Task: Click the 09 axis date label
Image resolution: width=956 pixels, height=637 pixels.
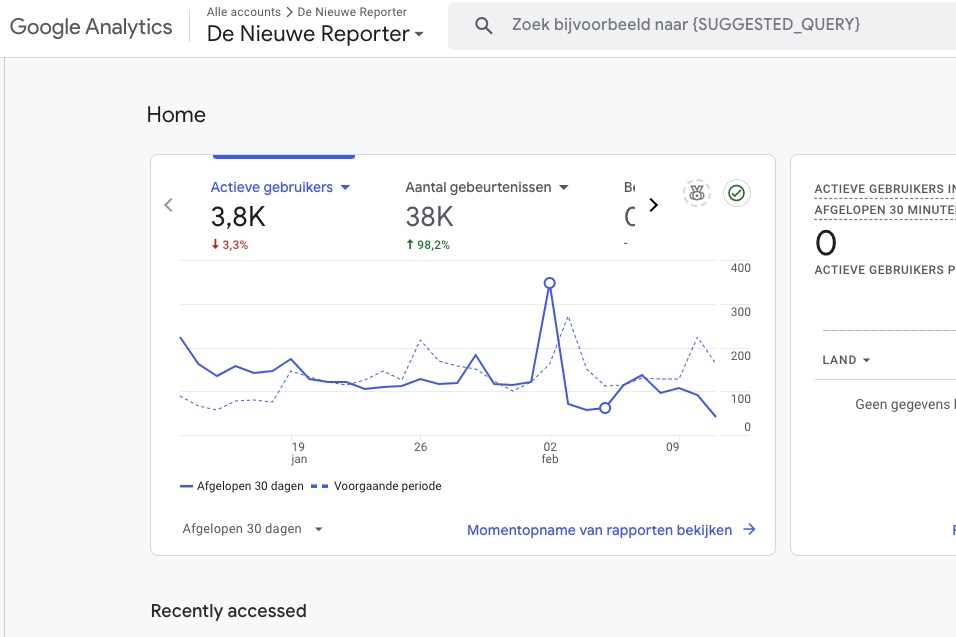Action: [672, 447]
